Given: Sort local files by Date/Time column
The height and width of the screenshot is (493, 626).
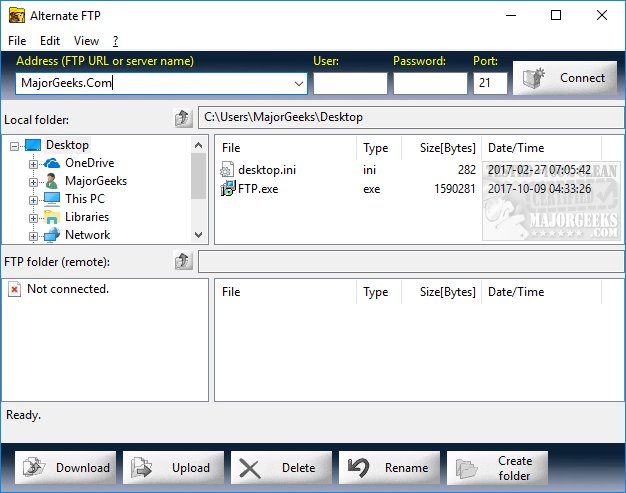Looking at the screenshot, I should point(540,148).
